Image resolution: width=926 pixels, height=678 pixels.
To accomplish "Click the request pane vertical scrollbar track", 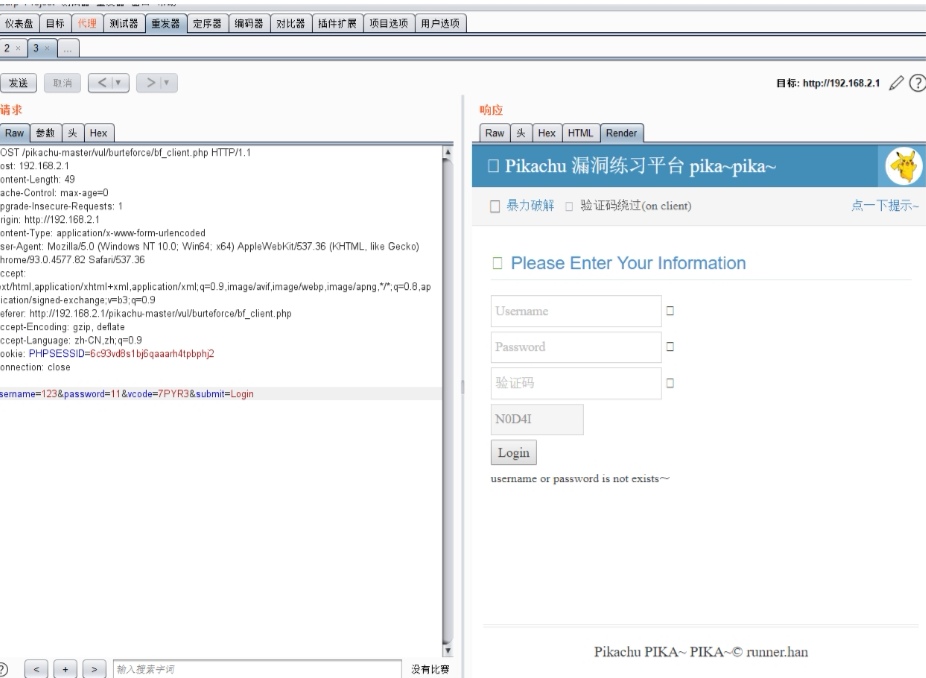I will 448,402.
